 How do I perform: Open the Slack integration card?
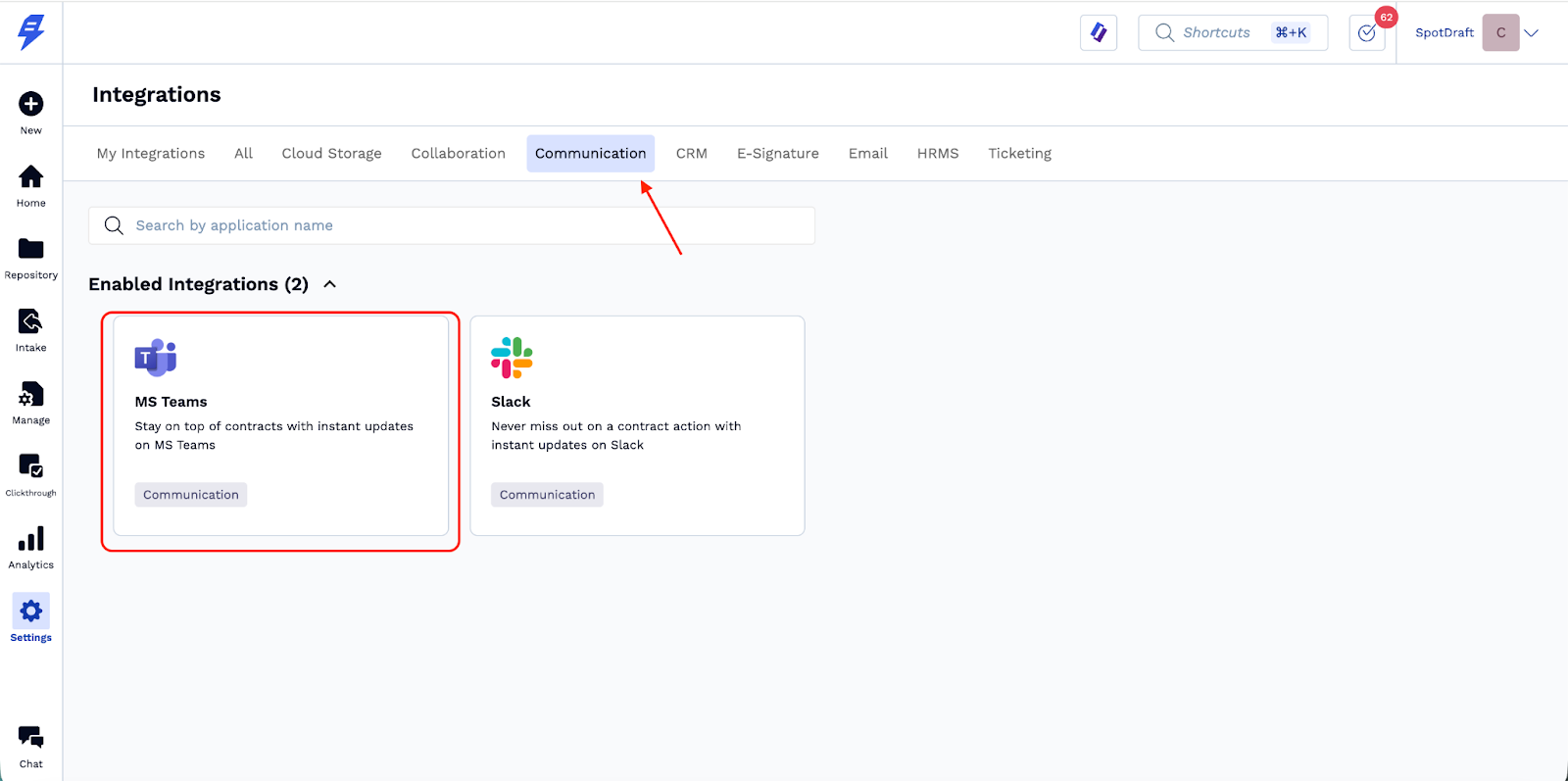pyautogui.click(x=637, y=425)
